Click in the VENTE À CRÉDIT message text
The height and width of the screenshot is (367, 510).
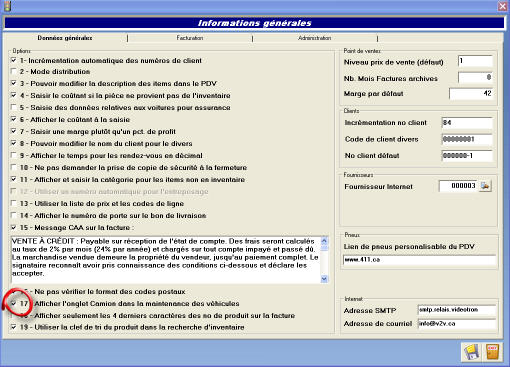165,257
